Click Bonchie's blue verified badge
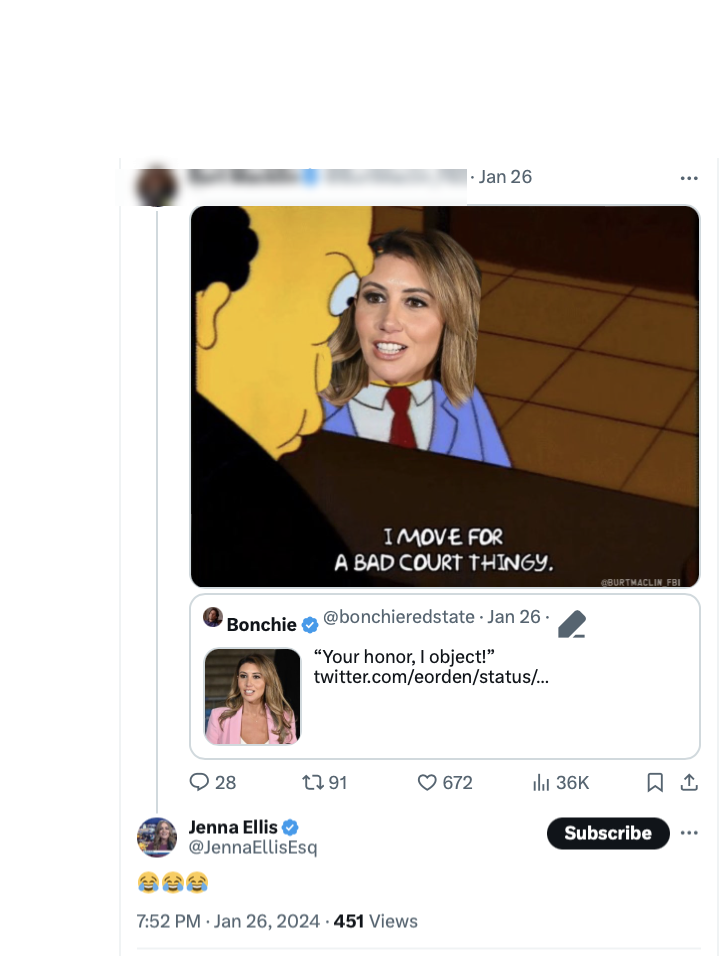Viewport: 725px width, 956px height. tap(310, 625)
